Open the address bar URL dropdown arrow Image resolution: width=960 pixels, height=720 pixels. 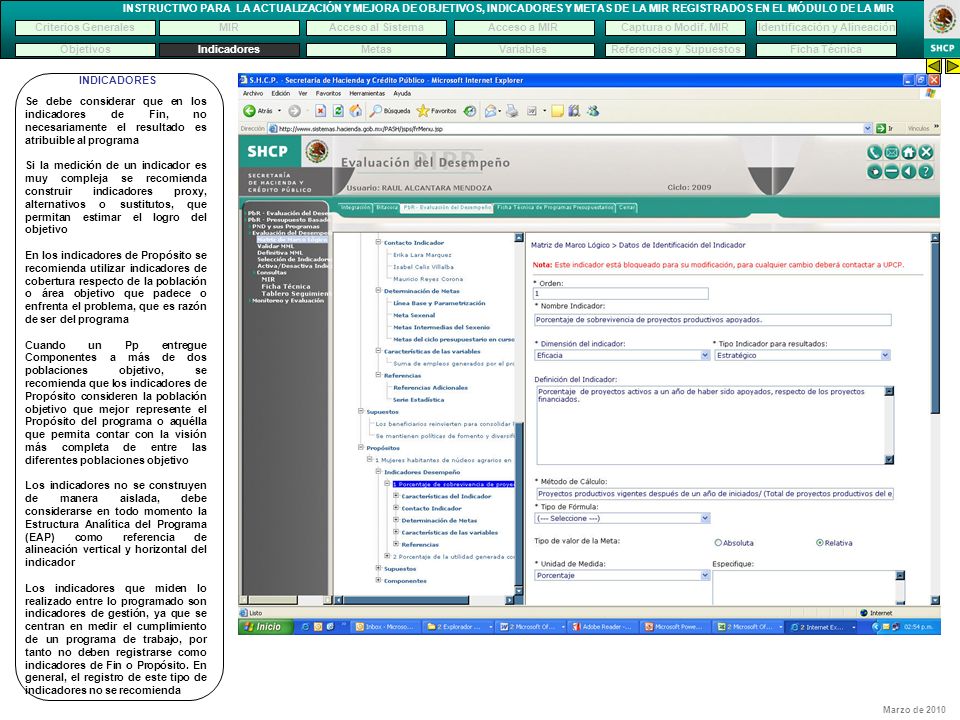coord(868,129)
